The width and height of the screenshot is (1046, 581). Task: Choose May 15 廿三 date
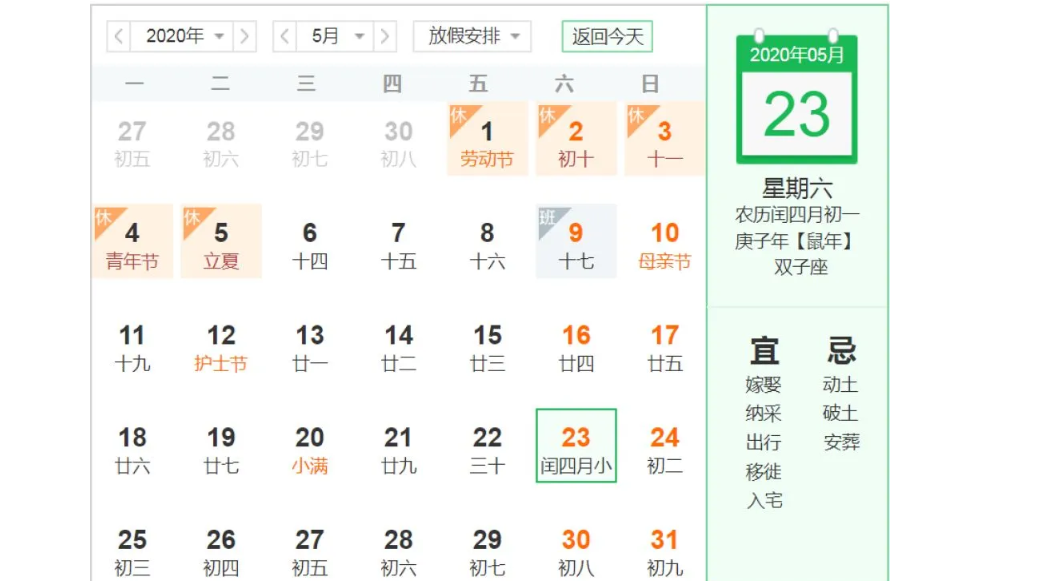487,347
